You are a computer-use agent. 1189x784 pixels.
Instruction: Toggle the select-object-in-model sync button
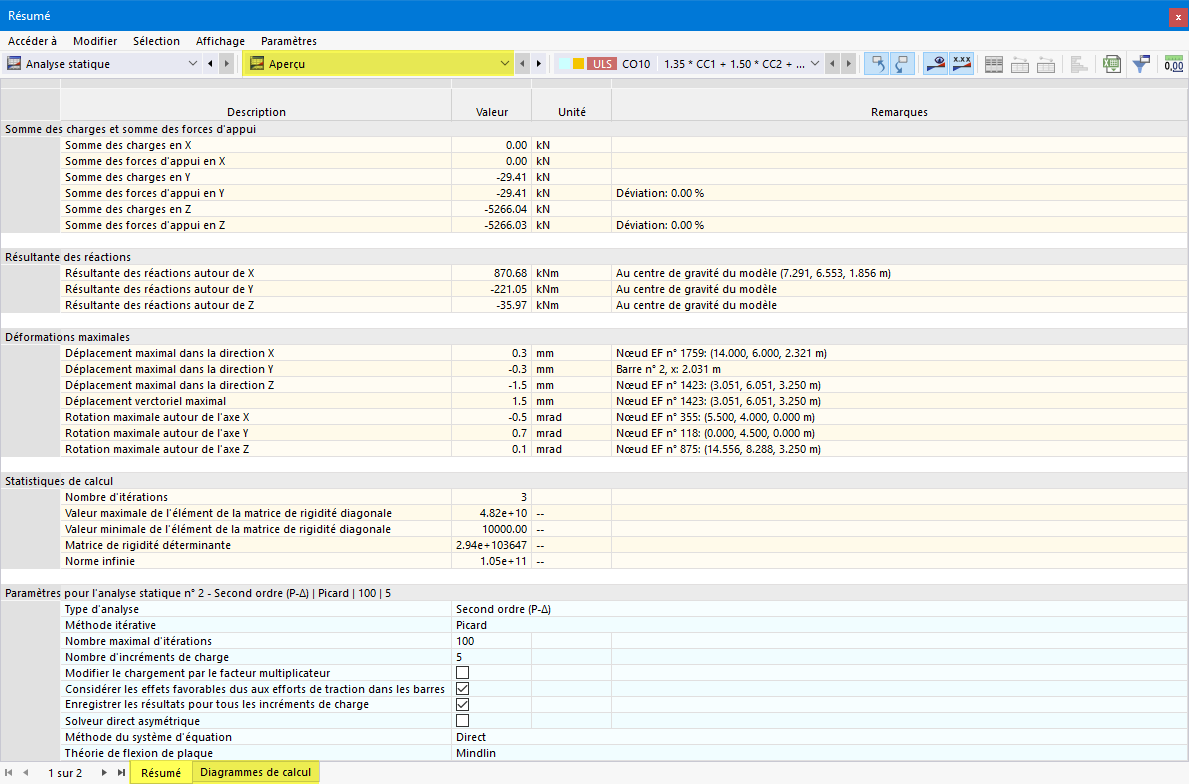pos(877,64)
